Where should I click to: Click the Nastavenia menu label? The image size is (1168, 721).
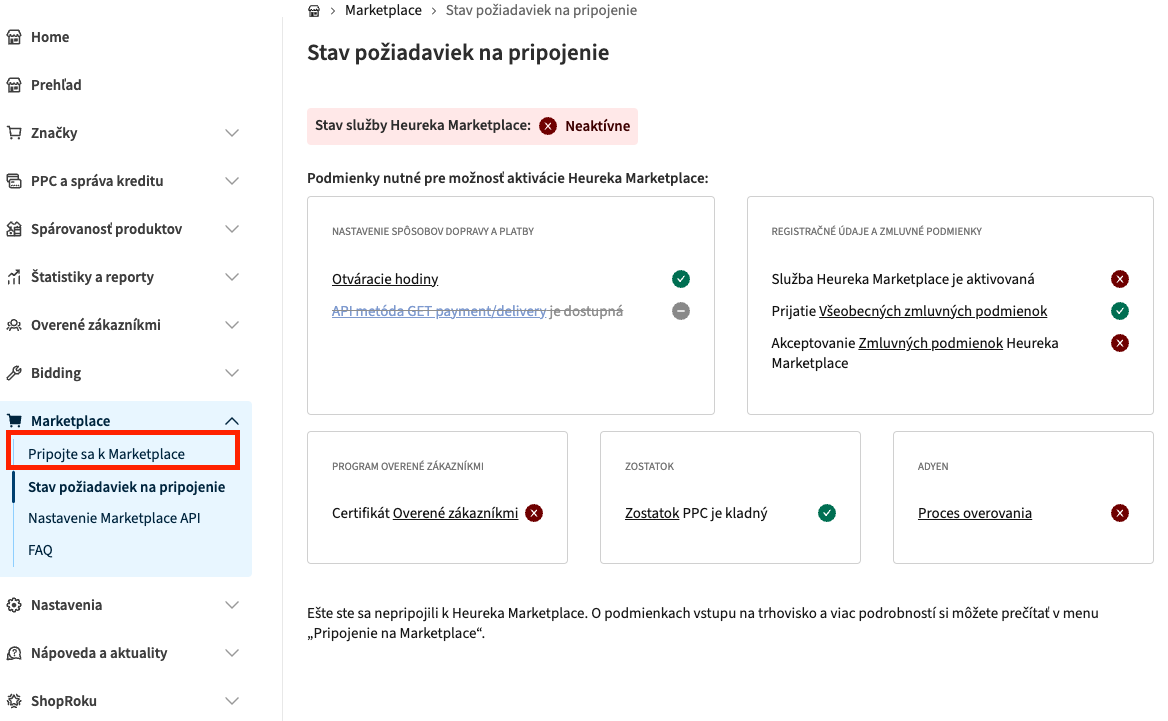(x=67, y=605)
